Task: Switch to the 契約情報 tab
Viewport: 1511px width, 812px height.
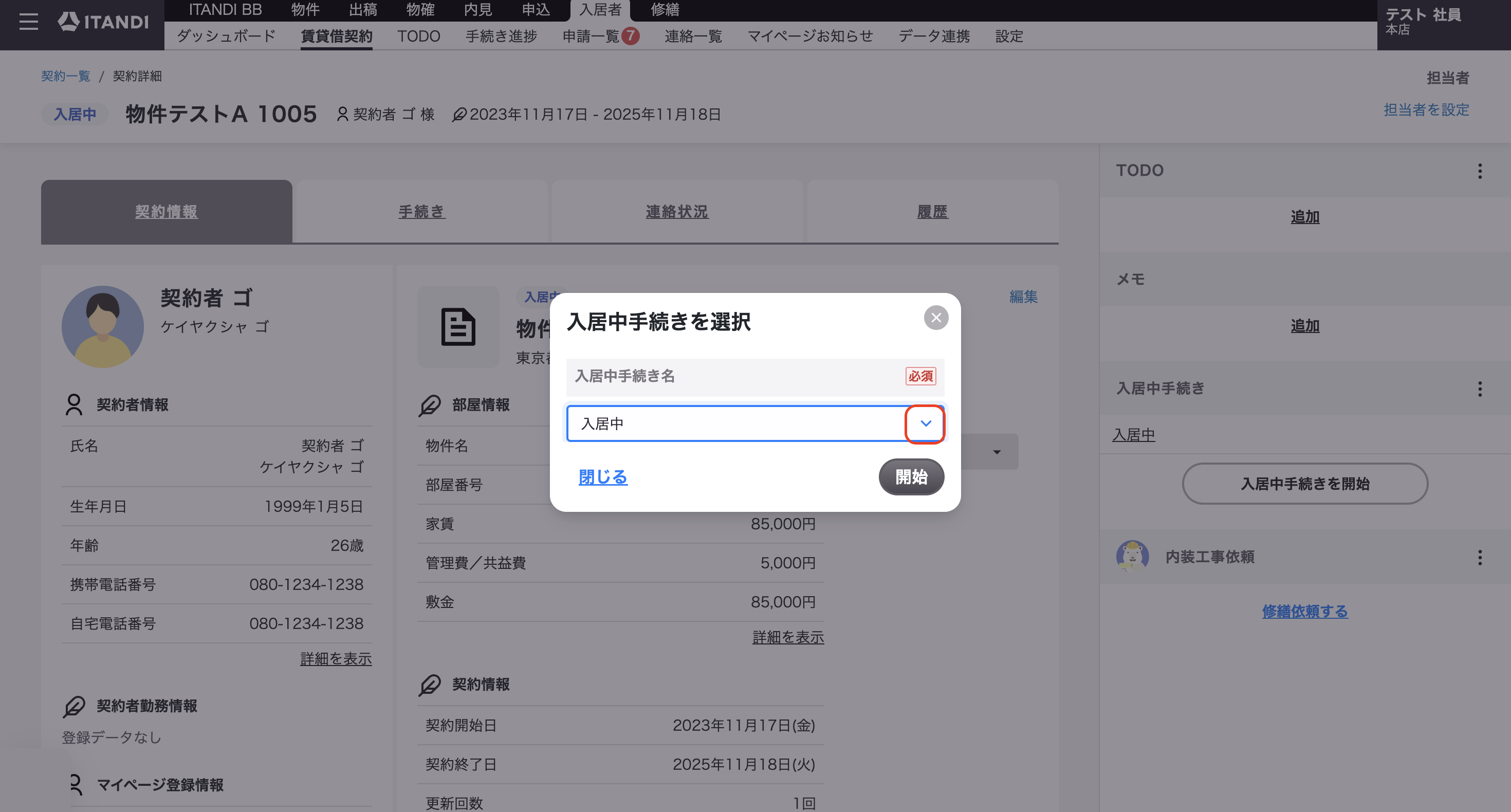Action: click(x=167, y=211)
